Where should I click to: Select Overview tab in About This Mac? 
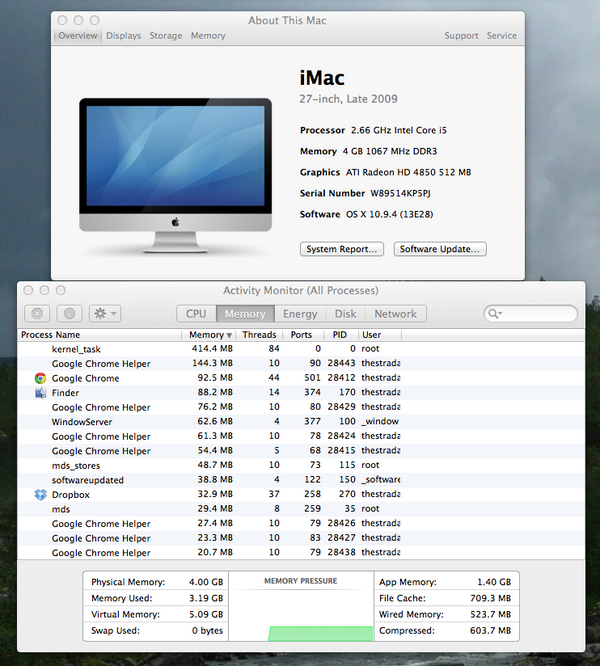(x=78, y=36)
